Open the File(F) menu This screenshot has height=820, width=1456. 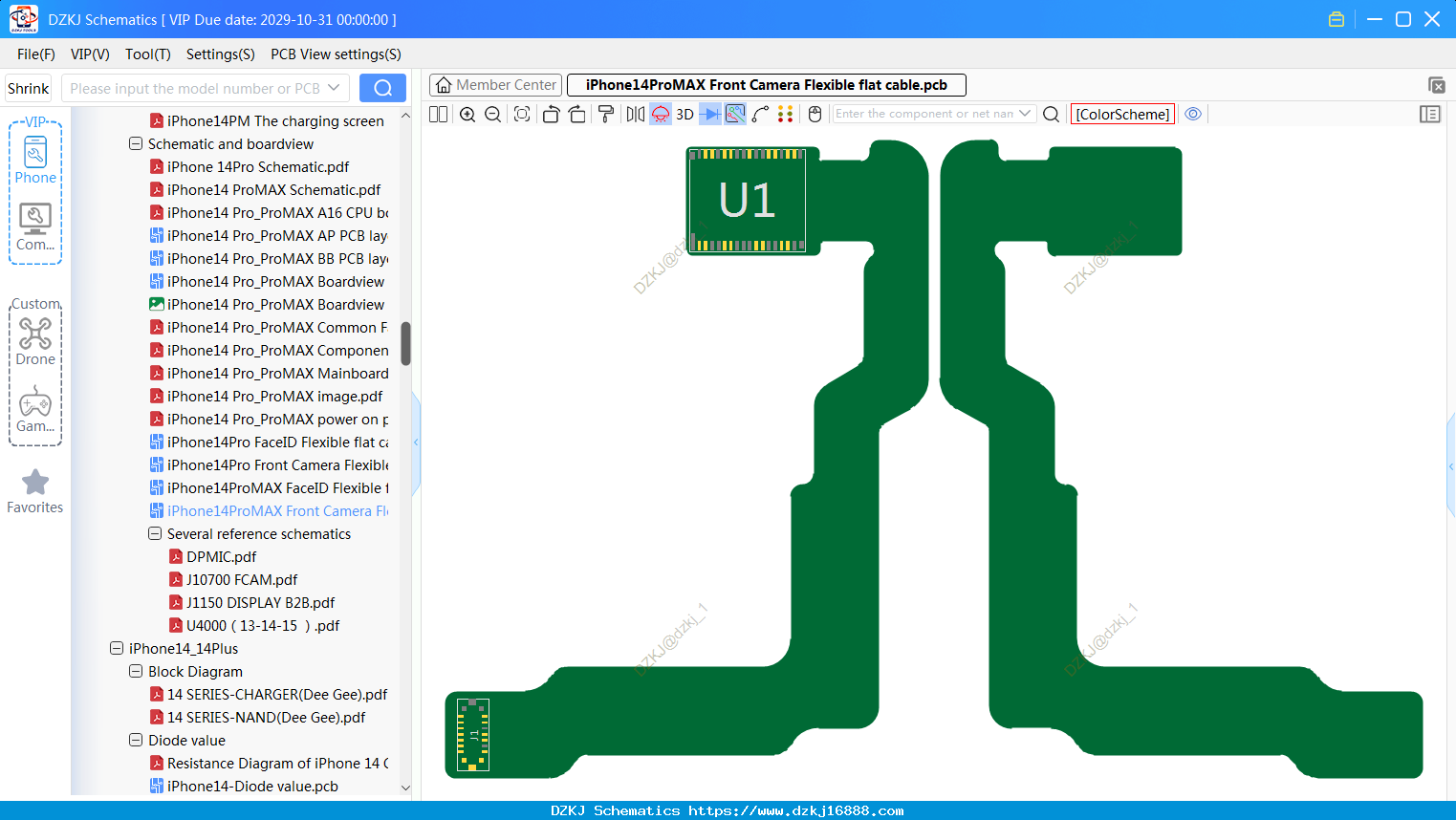point(36,54)
